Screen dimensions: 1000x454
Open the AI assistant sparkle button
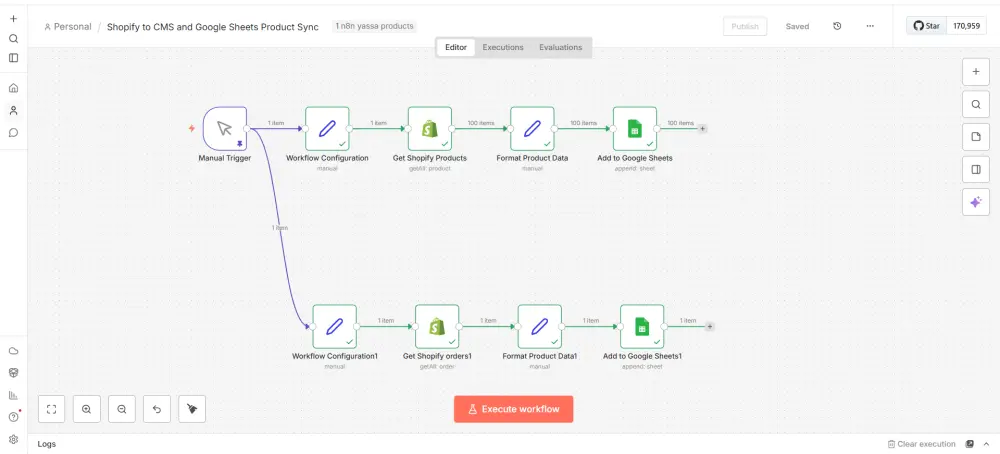coord(976,202)
